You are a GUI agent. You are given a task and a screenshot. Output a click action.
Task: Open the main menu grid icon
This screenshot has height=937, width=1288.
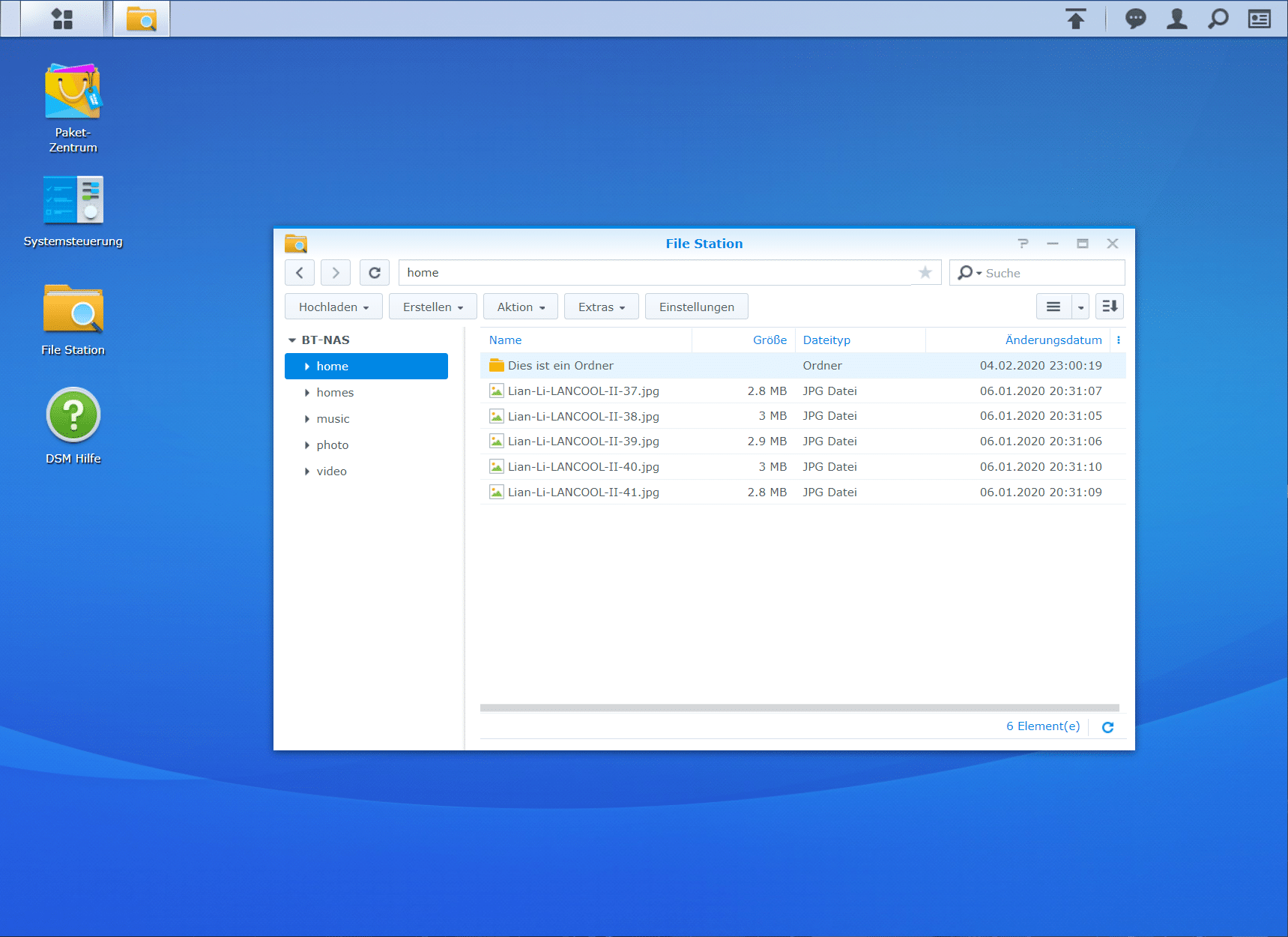point(62,19)
